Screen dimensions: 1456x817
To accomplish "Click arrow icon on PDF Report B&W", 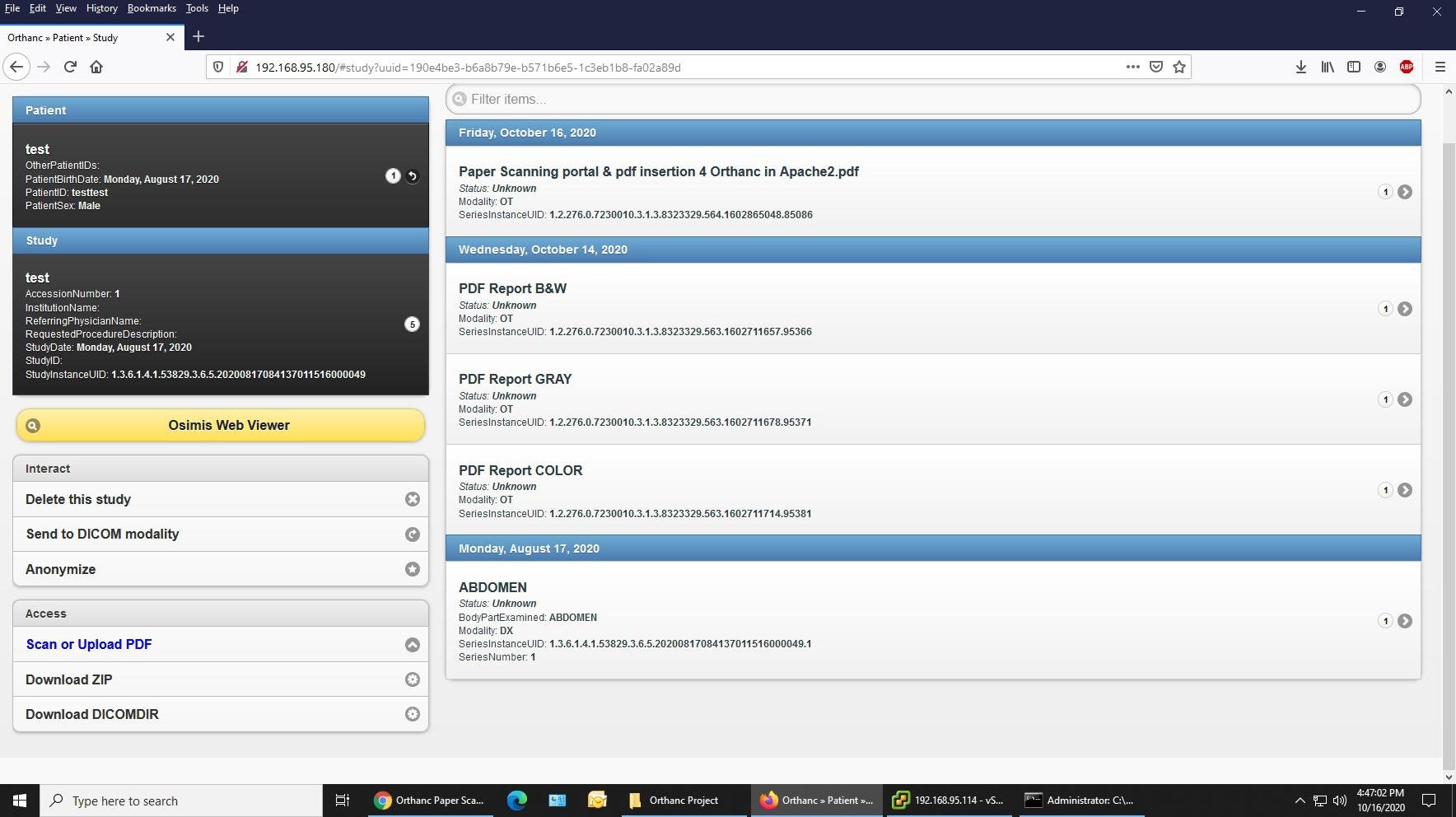I will point(1405,309).
